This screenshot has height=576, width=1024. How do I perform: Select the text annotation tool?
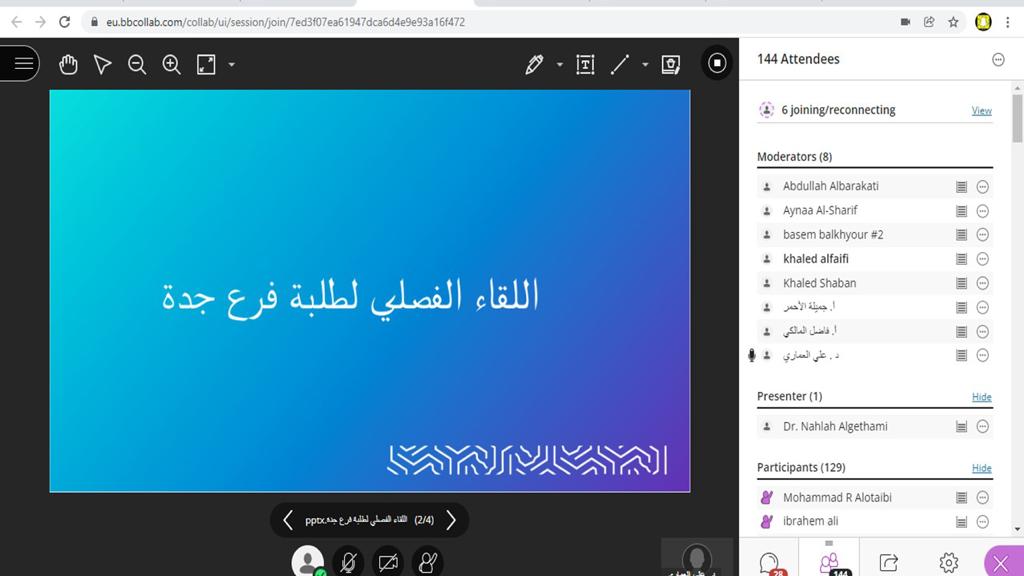coord(585,65)
